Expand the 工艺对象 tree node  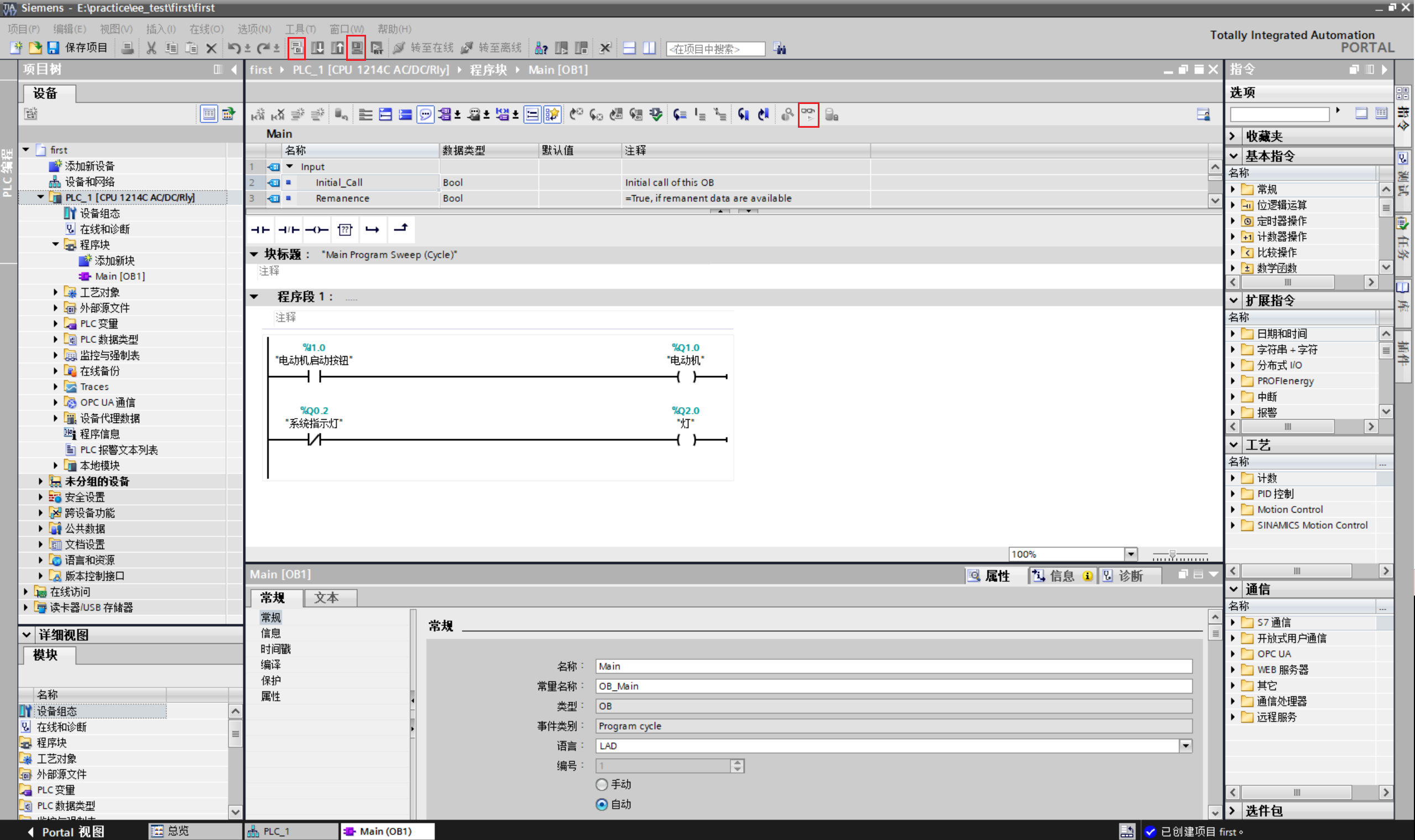(55, 292)
